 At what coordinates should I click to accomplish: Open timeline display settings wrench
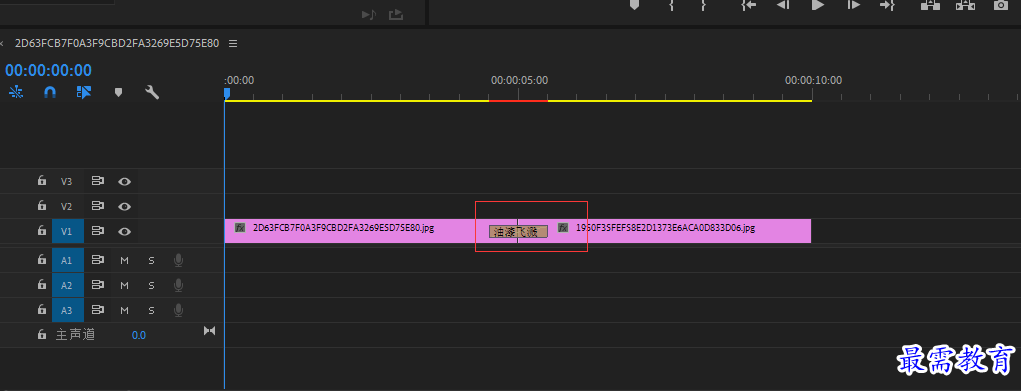pyautogui.click(x=152, y=92)
